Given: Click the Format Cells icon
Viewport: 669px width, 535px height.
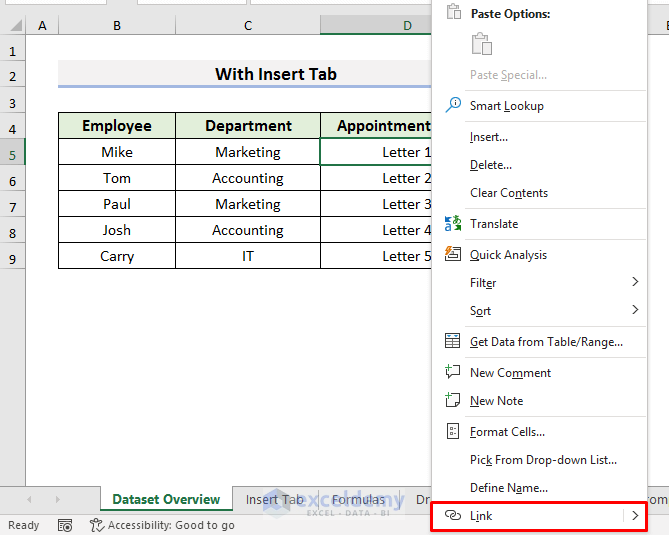Looking at the screenshot, I should (x=453, y=432).
